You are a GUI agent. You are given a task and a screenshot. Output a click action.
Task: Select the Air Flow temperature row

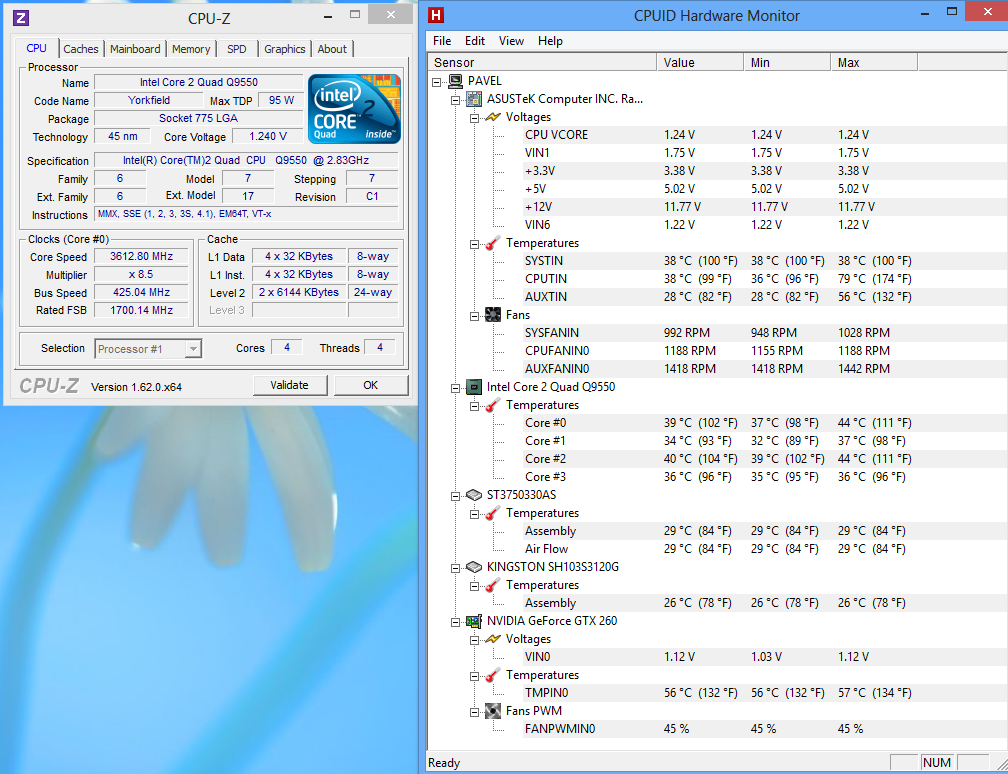tap(764, 549)
